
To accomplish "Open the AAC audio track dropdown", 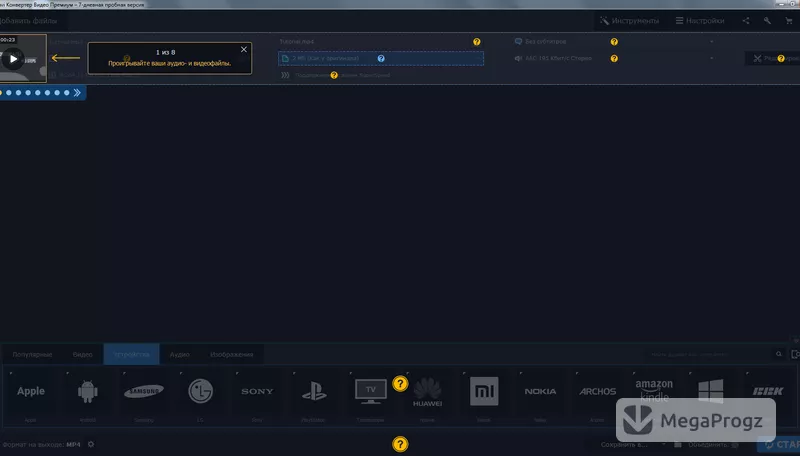I will (614, 59).
